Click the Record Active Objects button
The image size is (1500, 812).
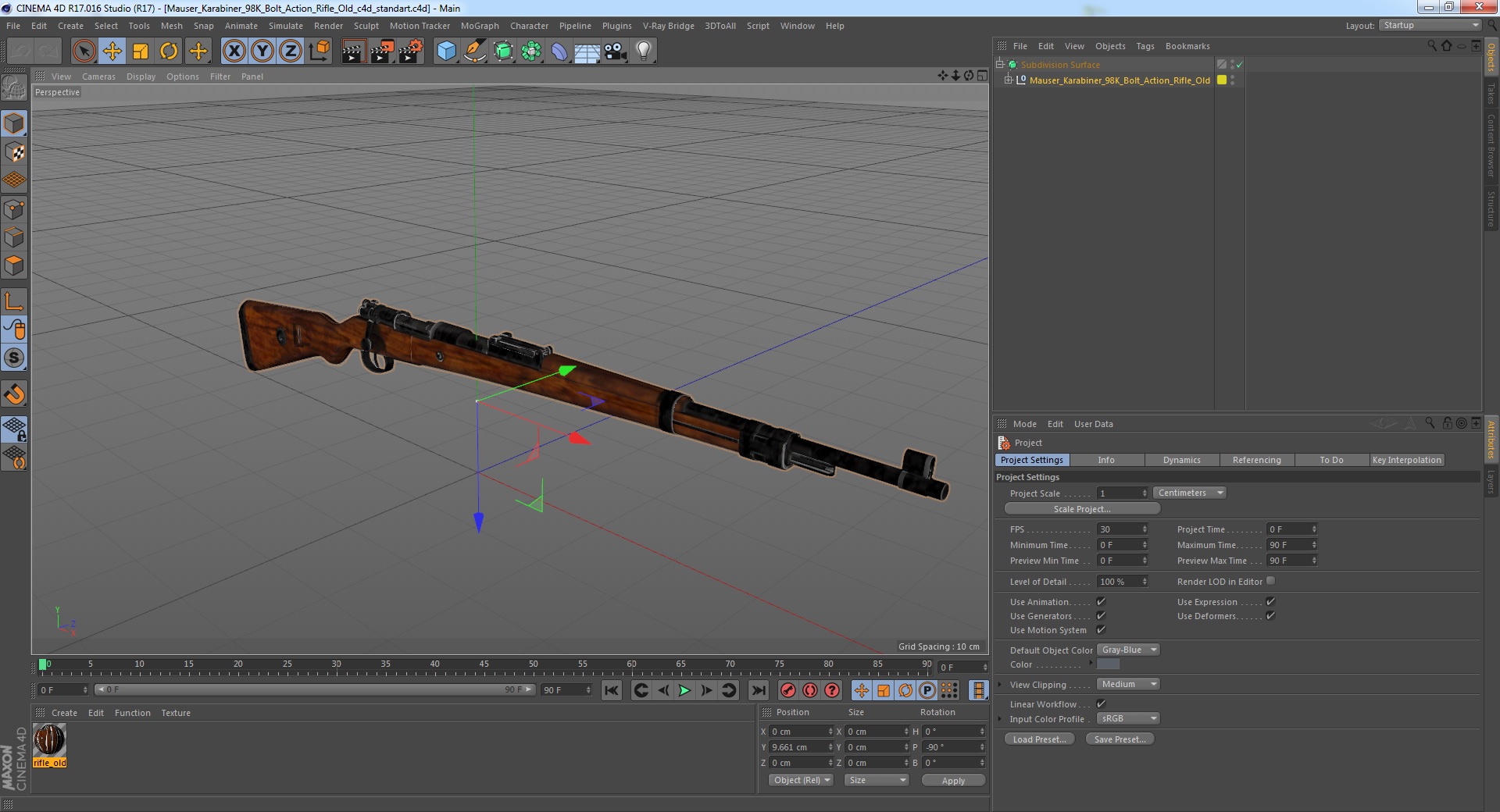click(x=788, y=690)
